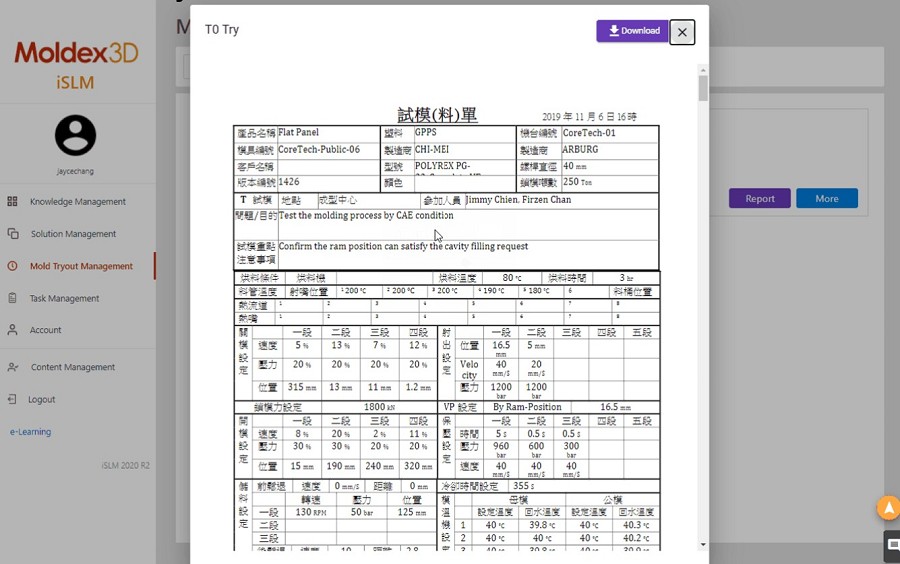
Task: Click the Task Management clipboard icon
Action: [12, 298]
